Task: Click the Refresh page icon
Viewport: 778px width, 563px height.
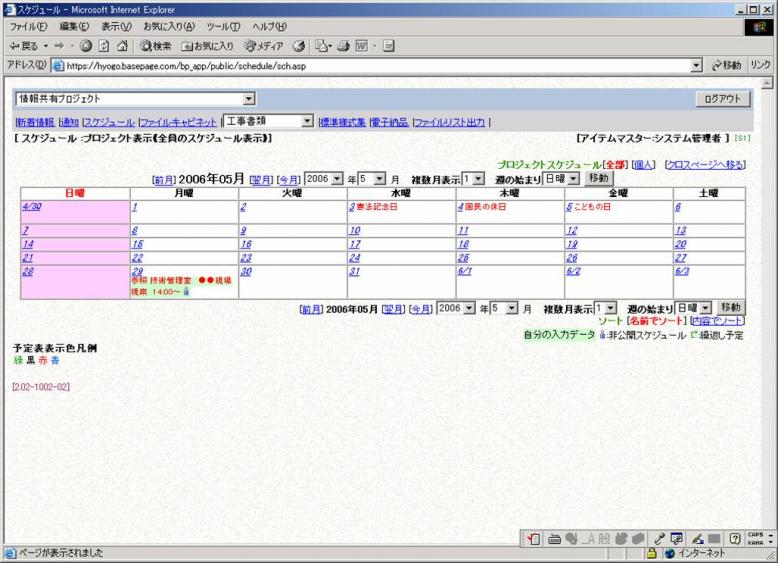Action: click(x=105, y=46)
